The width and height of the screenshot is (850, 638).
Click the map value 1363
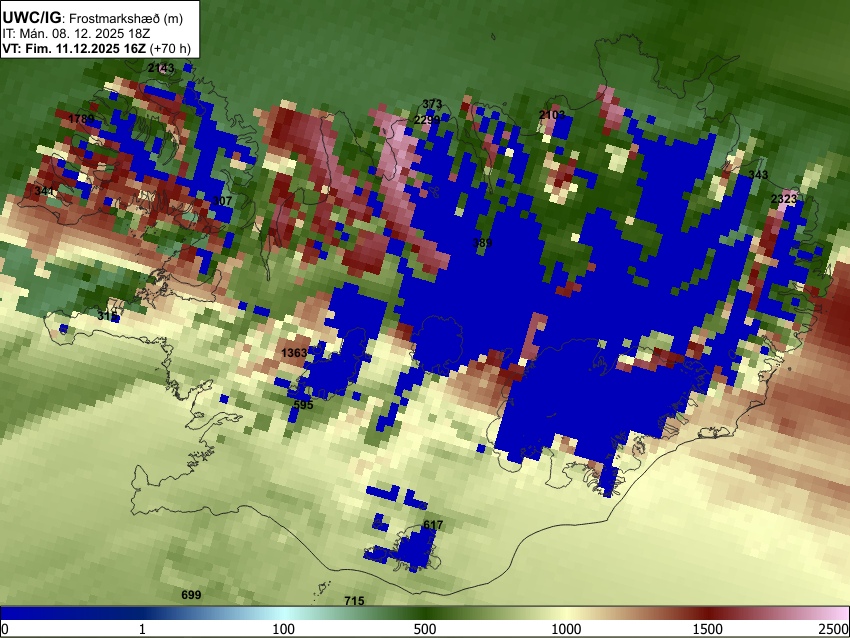[x=294, y=353]
